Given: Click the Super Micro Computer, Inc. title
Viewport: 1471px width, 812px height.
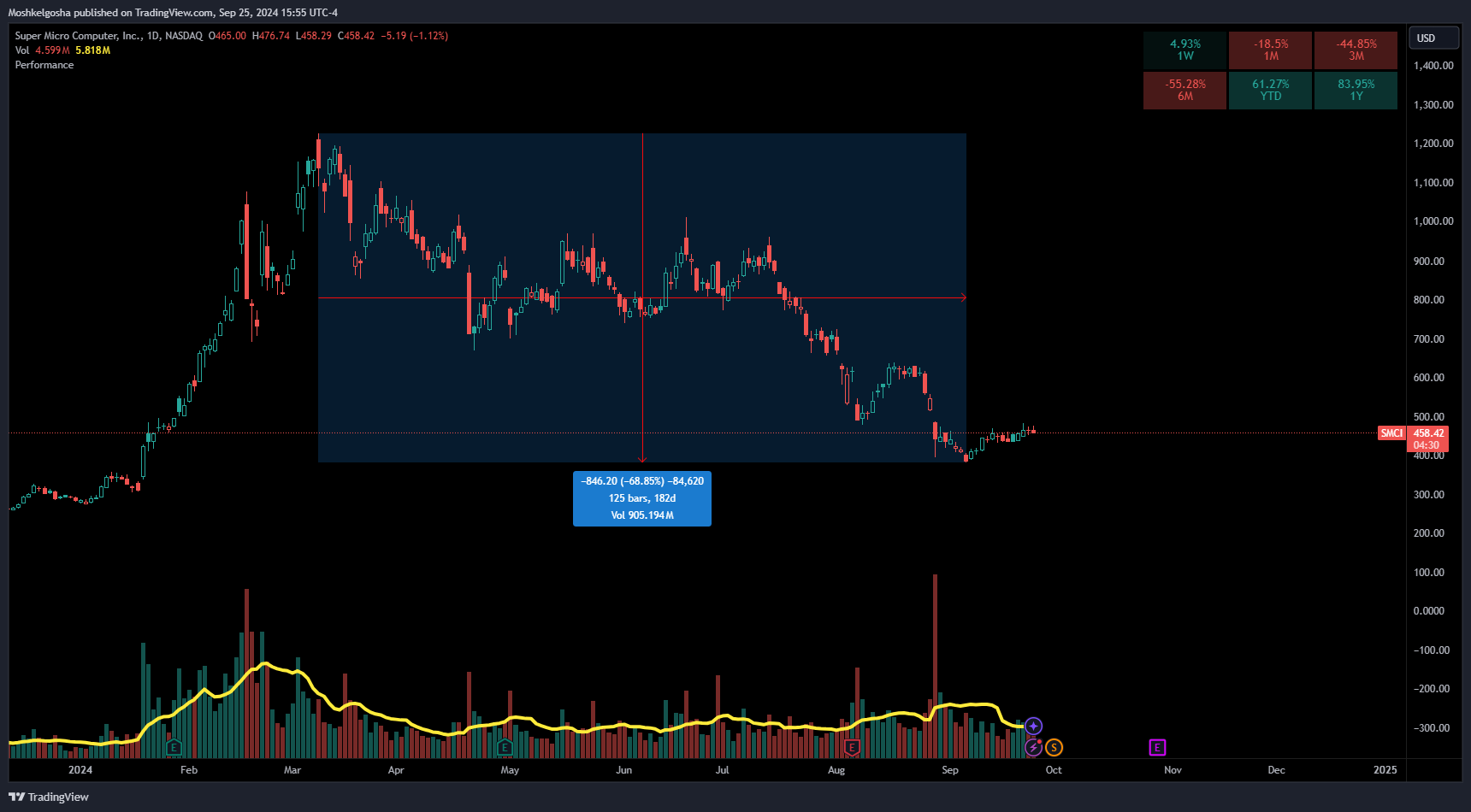Looking at the screenshot, I should (x=78, y=36).
